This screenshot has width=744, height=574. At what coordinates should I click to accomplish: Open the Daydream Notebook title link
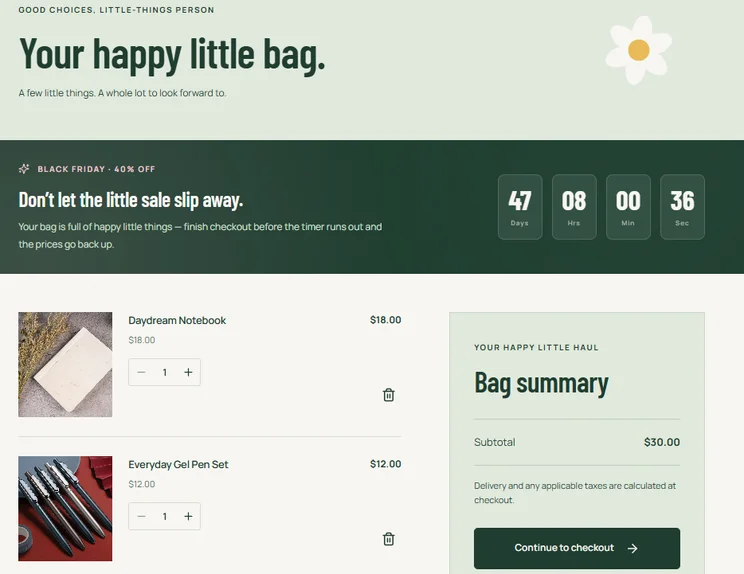[177, 321]
